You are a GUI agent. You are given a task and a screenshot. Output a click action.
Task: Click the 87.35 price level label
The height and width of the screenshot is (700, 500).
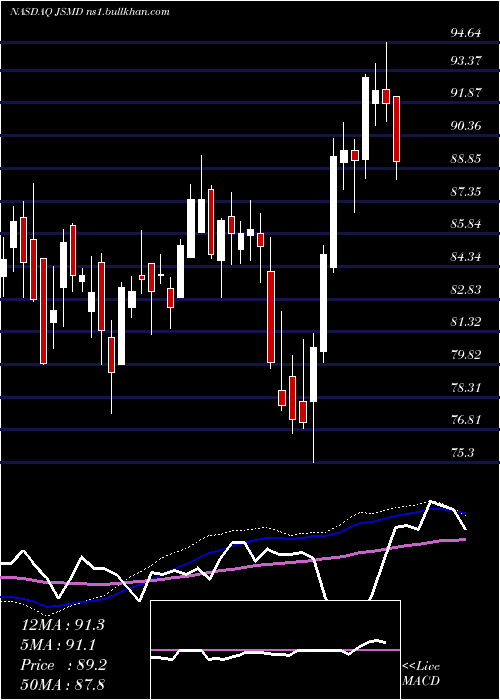[x=466, y=192]
